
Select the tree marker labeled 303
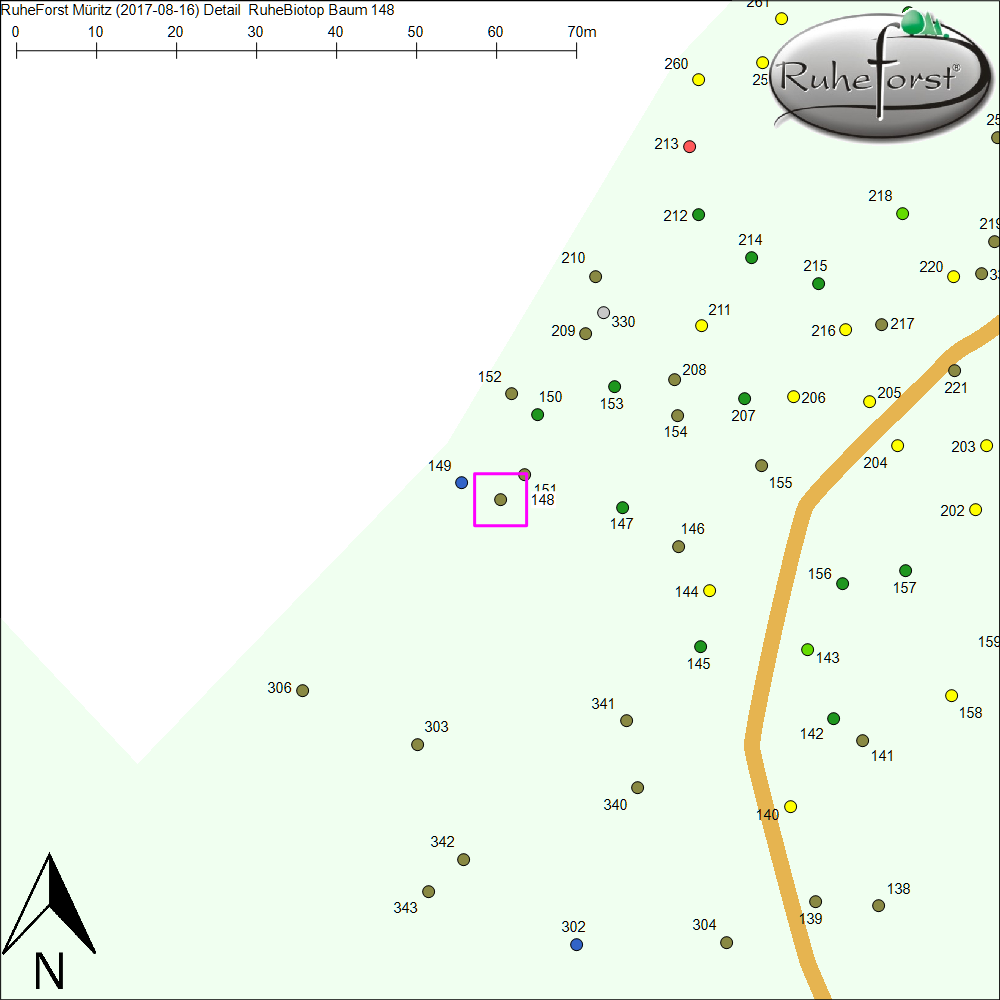coord(418,744)
